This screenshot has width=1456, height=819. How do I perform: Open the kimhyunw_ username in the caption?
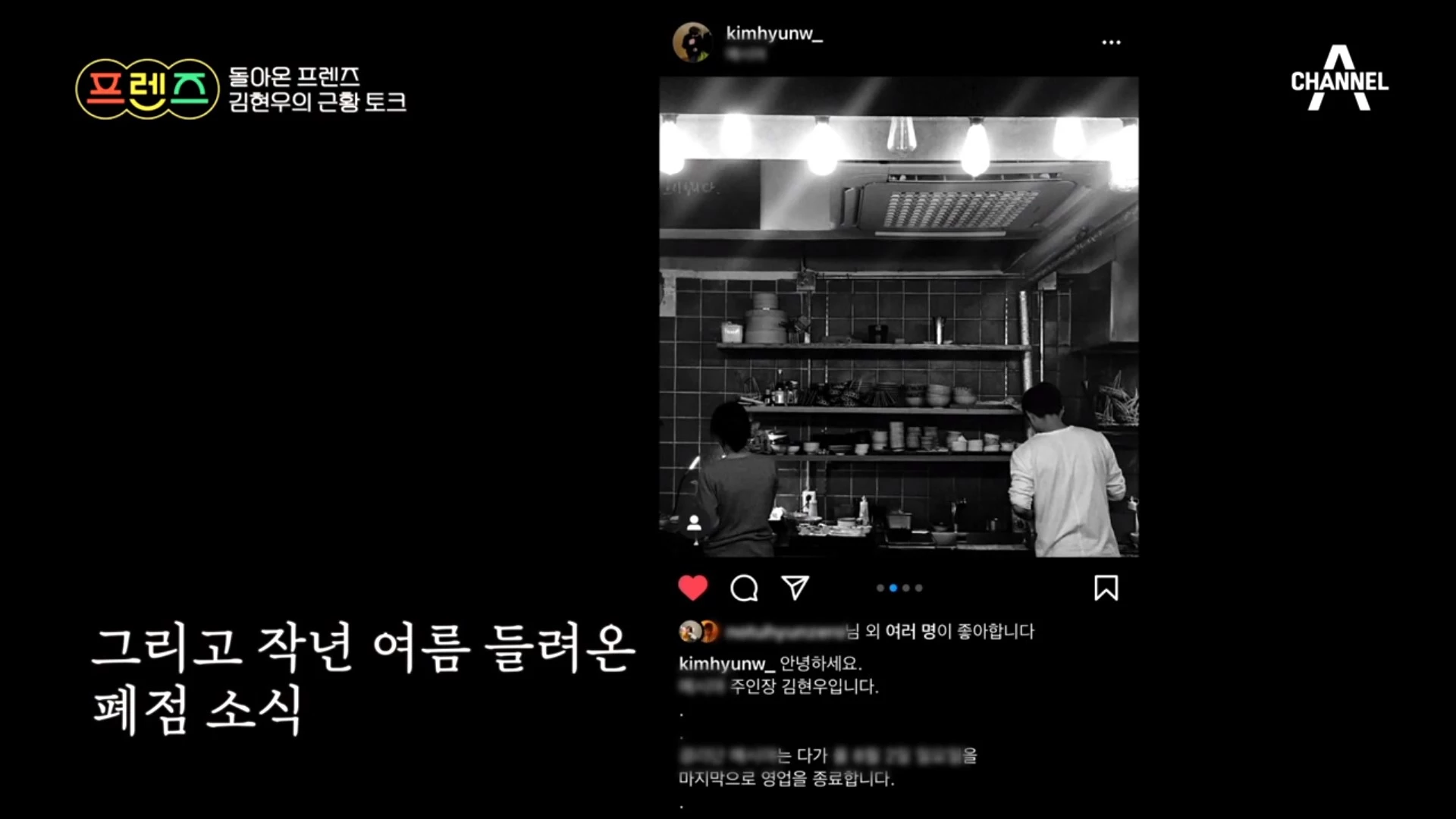726,664
